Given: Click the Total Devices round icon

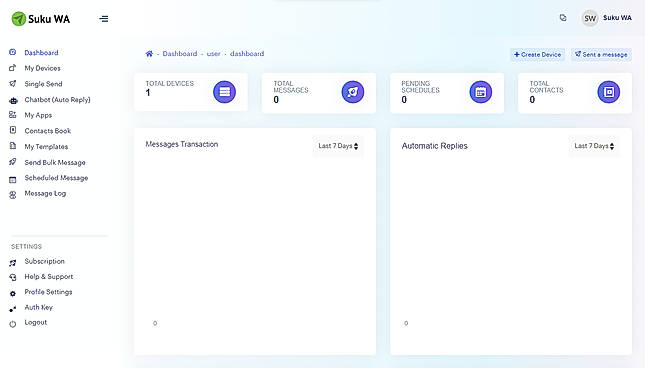Looking at the screenshot, I should [225, 92].
